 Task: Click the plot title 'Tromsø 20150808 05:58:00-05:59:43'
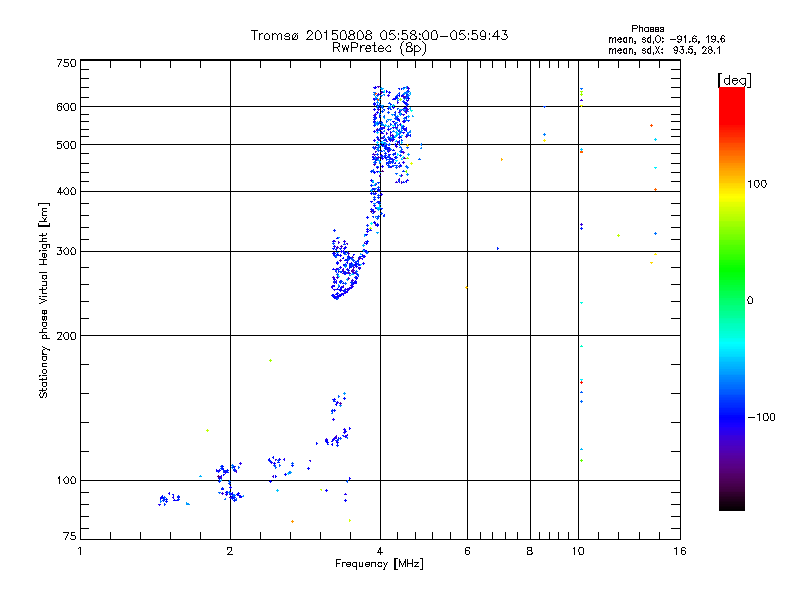click(379, 35)
